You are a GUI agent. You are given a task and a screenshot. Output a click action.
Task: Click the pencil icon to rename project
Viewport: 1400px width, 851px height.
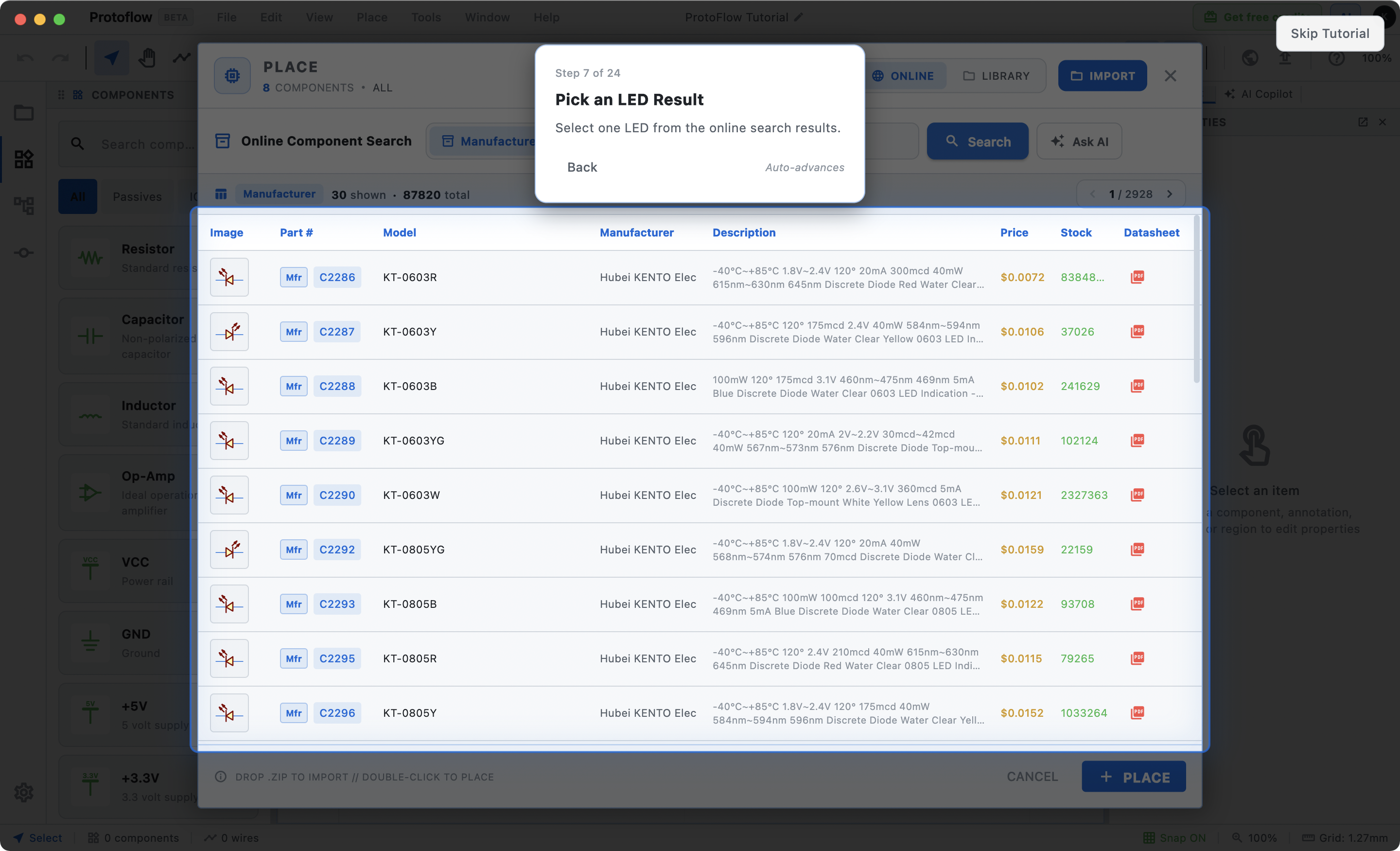coord(799,17)
